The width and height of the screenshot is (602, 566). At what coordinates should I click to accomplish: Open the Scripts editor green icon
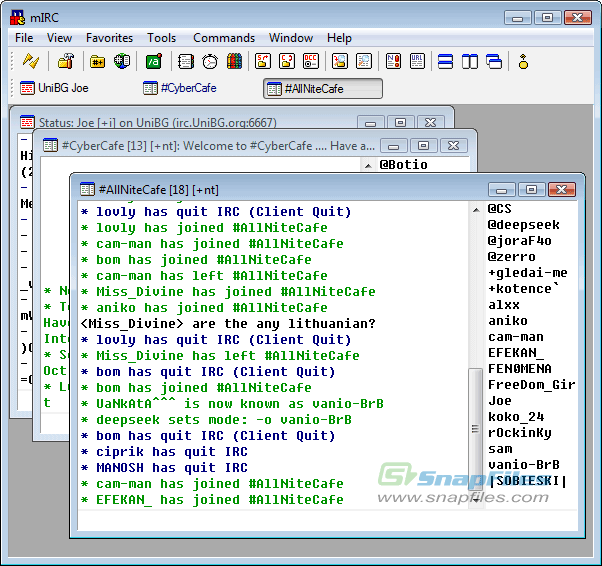[154, 61]
